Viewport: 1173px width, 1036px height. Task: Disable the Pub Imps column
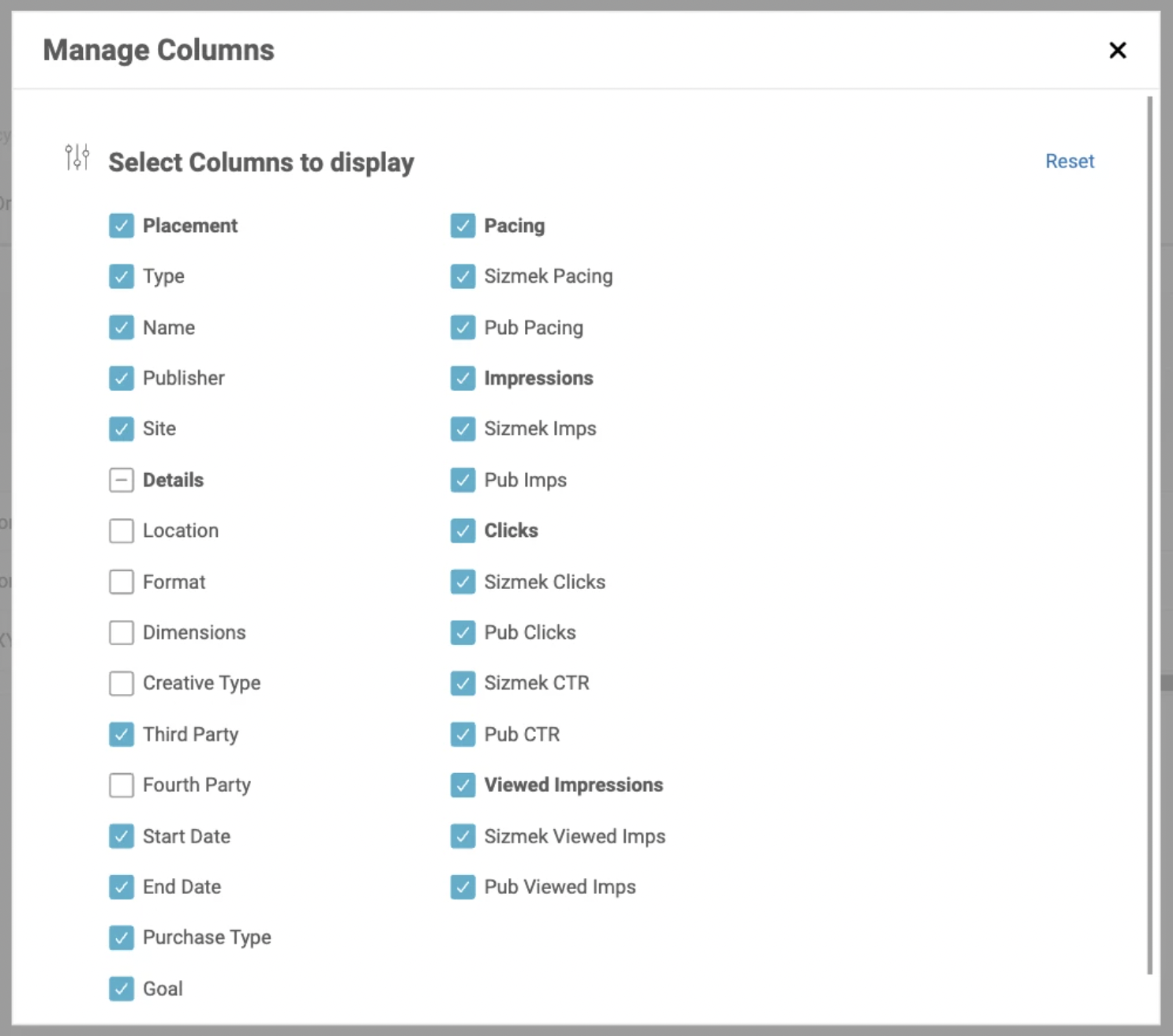click(463, 480)
